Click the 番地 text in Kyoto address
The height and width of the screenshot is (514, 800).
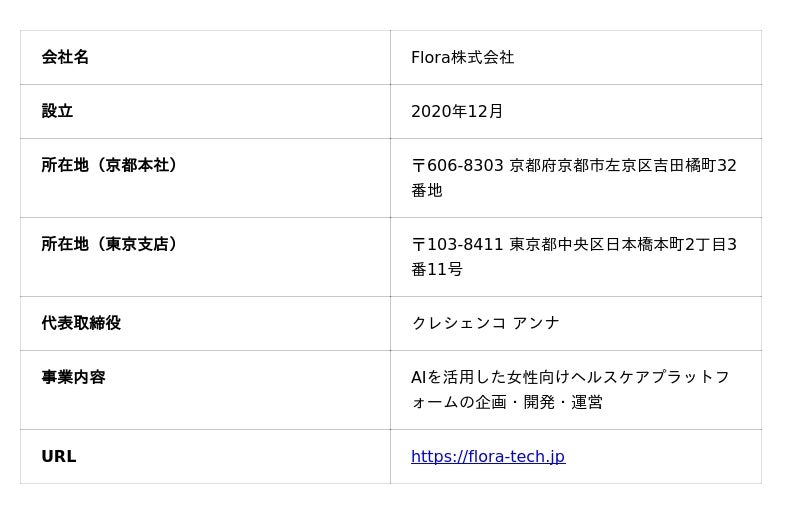[x=426, y=191]
